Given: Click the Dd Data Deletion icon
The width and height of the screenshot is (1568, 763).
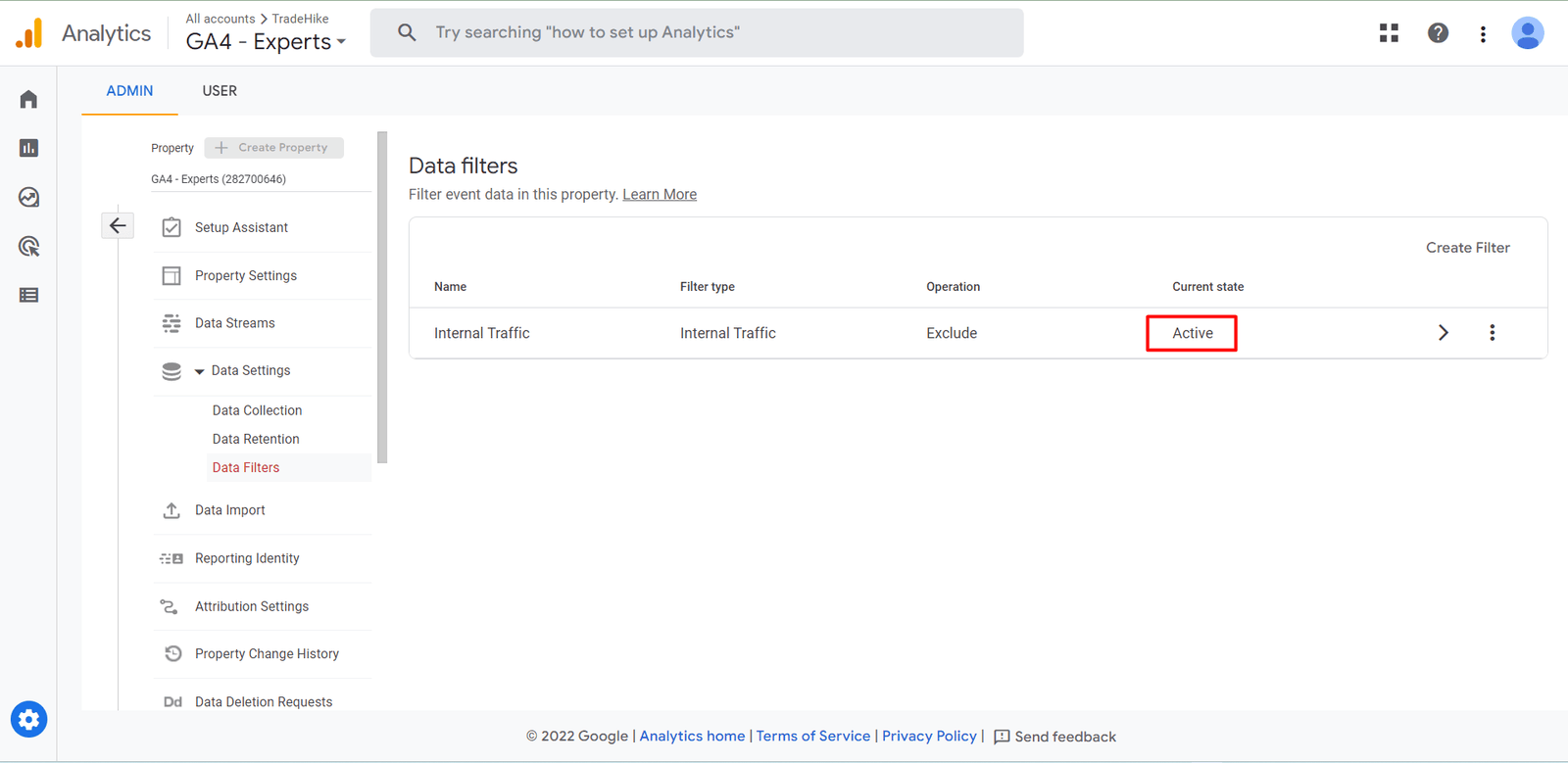Looking at the screenshot, I should (x=172, y=702).
